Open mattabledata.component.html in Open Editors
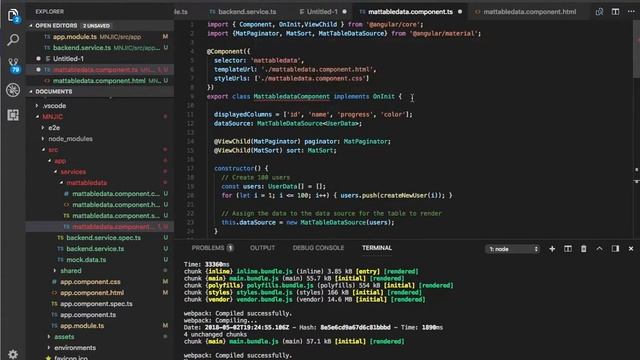 click(x=100, y=81)
